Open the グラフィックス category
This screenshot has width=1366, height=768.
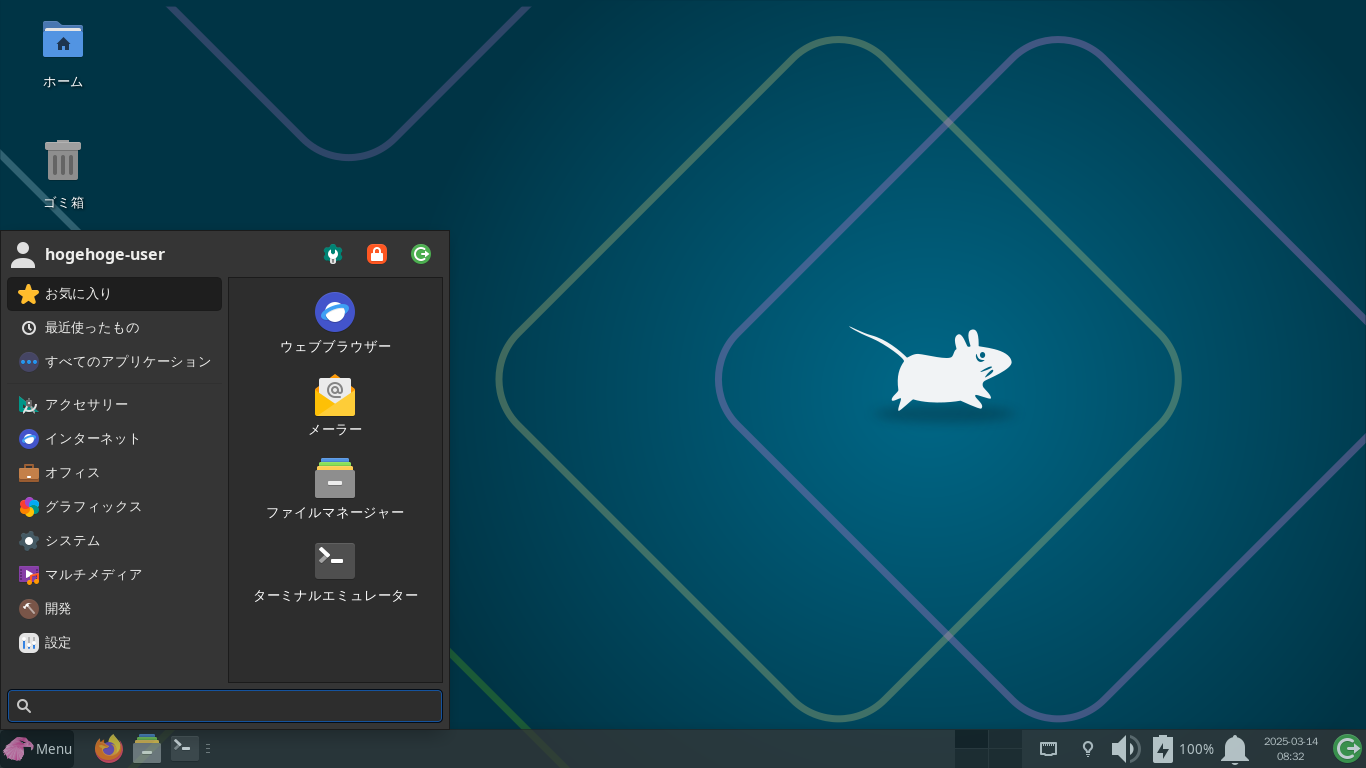click(114, 507)
